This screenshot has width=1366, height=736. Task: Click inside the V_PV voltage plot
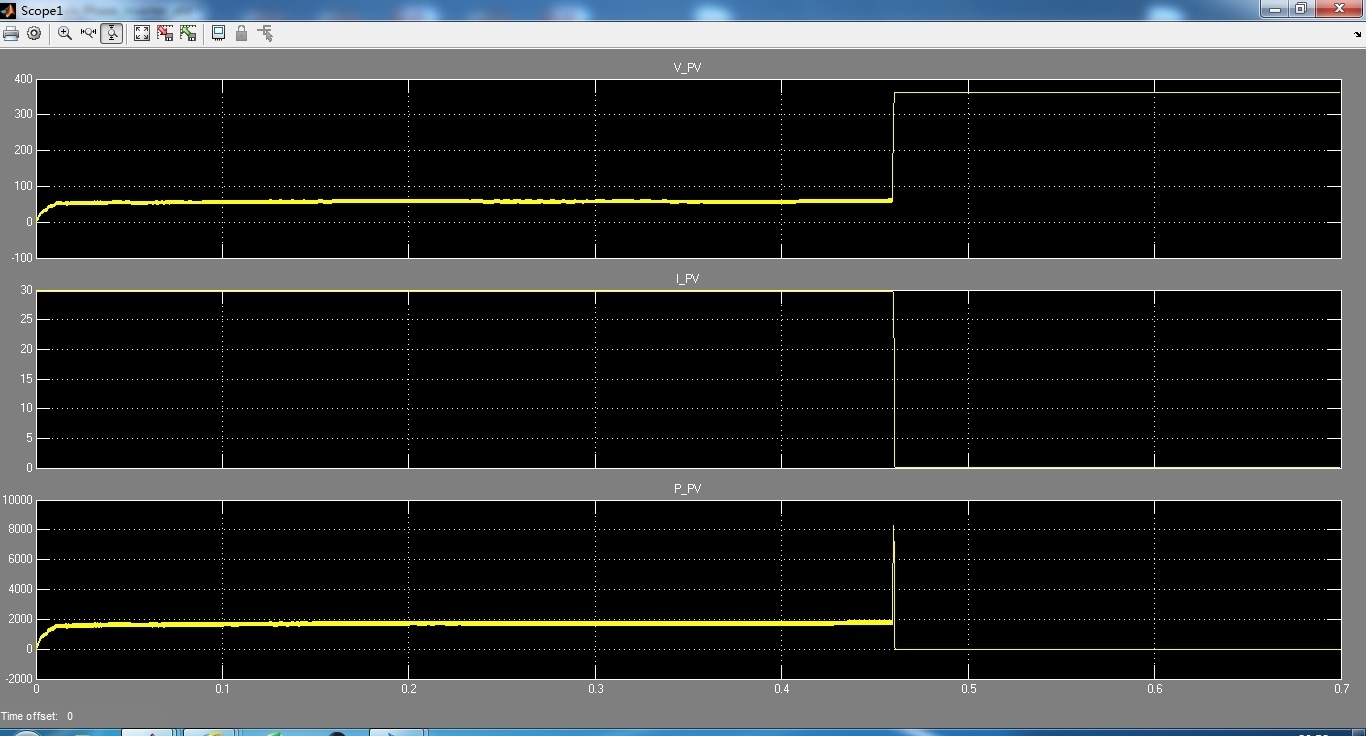(688, 168)
